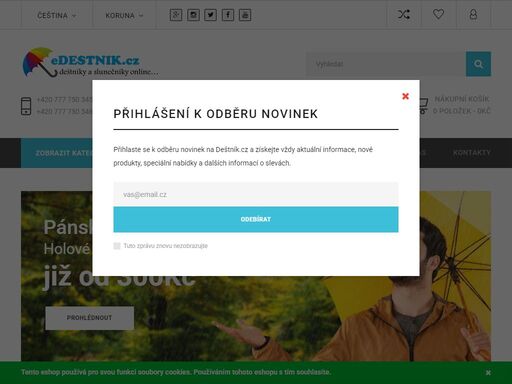The image size is (512, 384).
Task: Open the KONTAKTY menu item
Action: click(x=472, y=153)
